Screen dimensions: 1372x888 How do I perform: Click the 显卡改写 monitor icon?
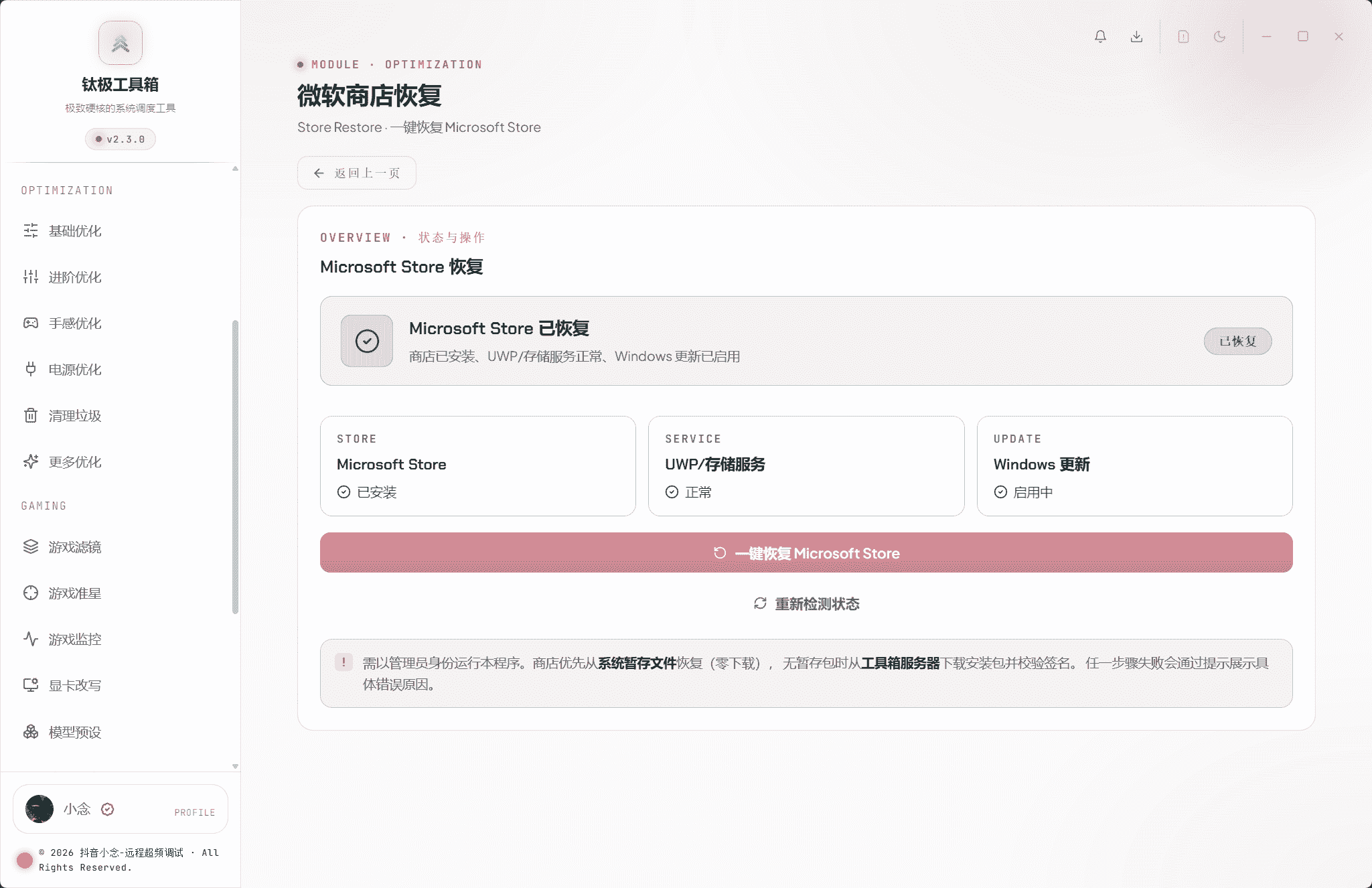coord(31,685)
